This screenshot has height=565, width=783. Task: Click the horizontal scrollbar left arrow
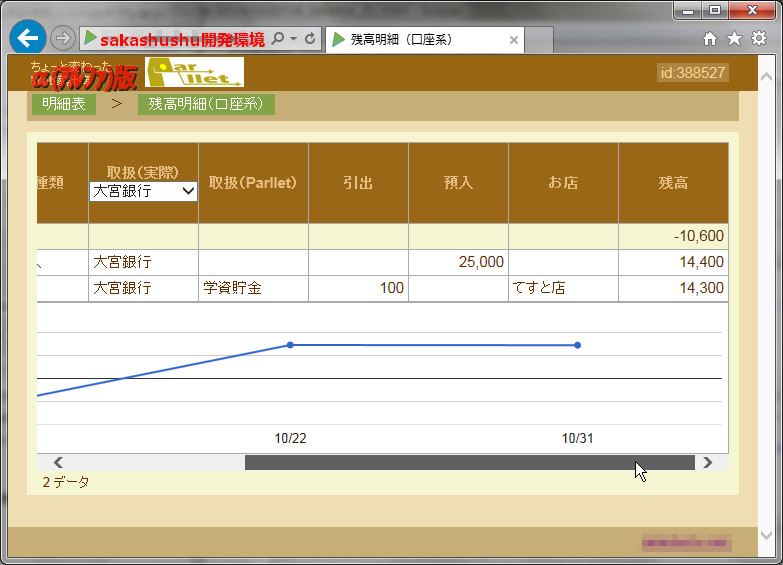pyautogui.click(x=58, y=463)
